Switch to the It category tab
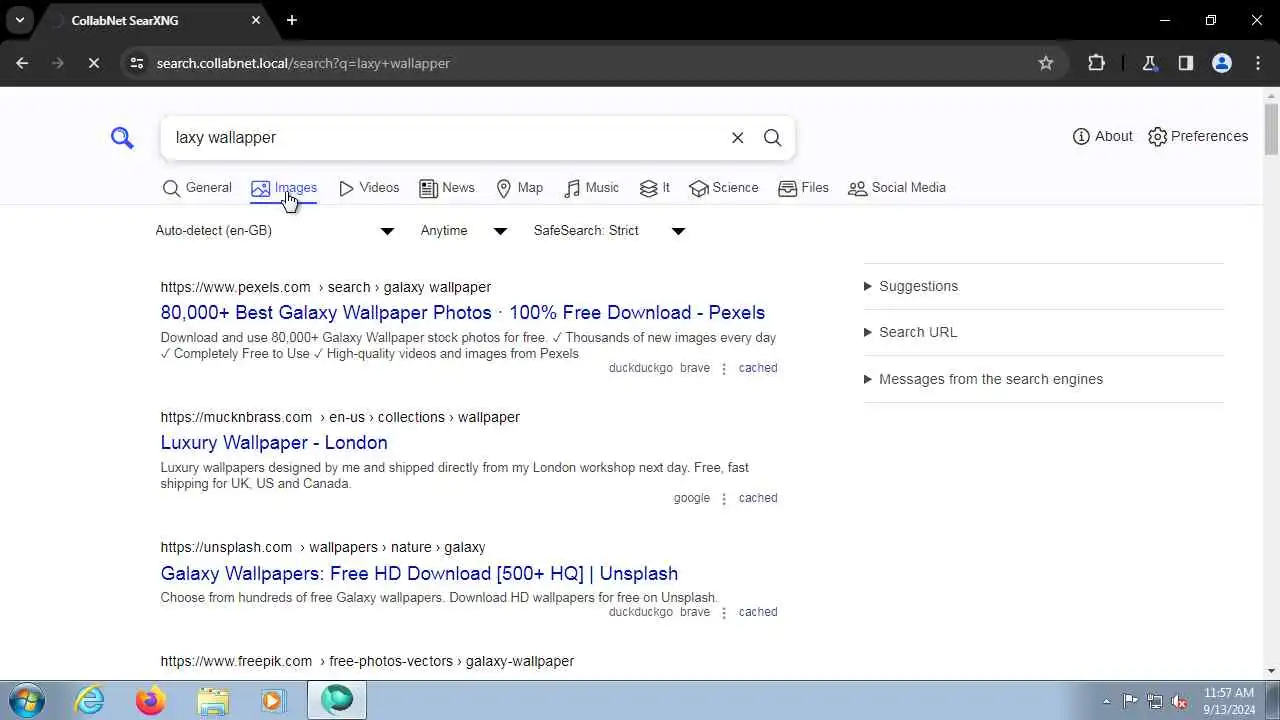1280x720 pixels. (655, 188)
